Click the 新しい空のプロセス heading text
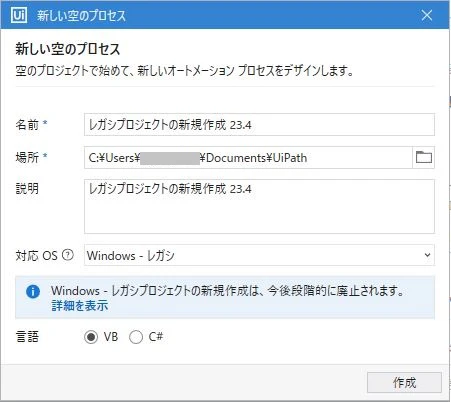The width and height of the screenshot is (451, 402). (68, 49)
